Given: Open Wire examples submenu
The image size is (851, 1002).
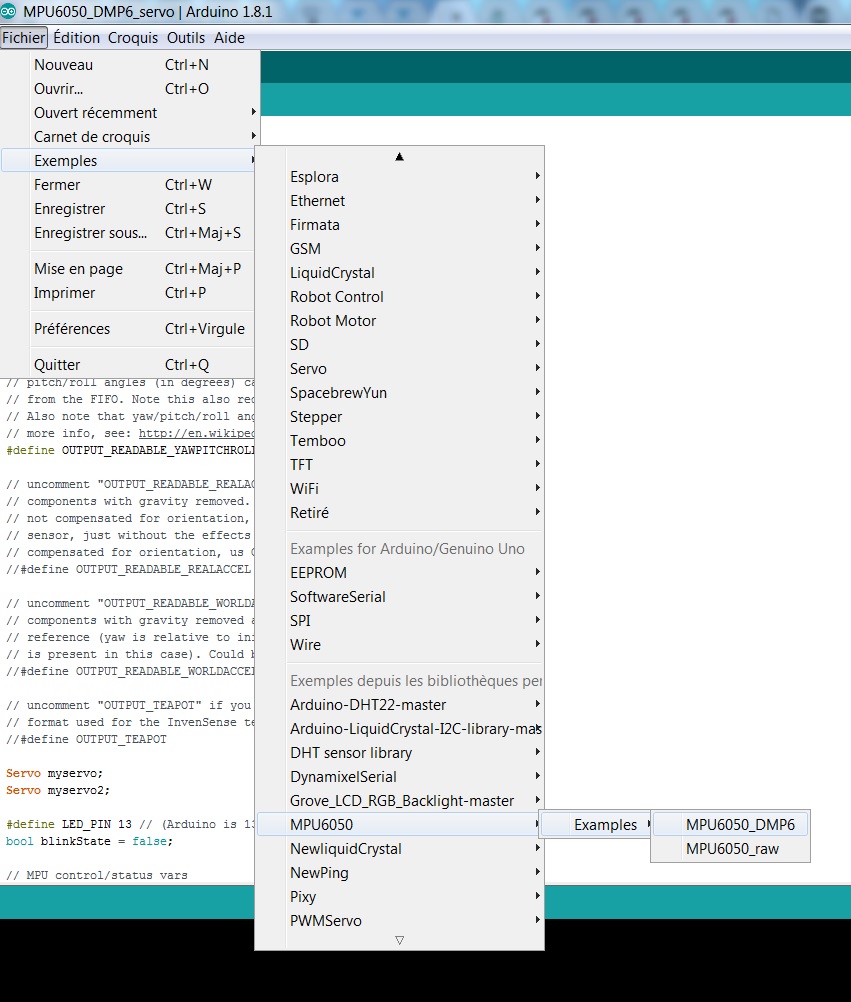Looking at the screenshot, I should (x=400, y=644).
